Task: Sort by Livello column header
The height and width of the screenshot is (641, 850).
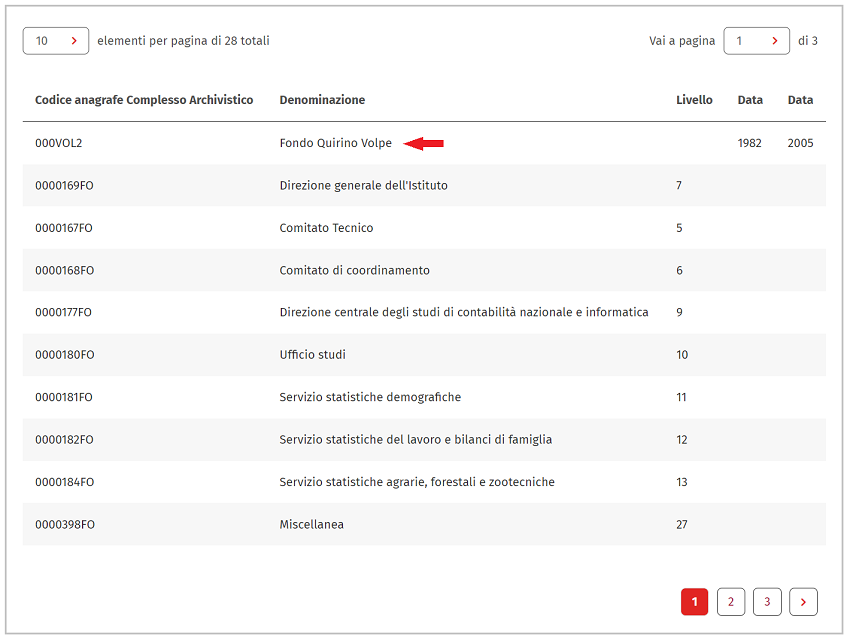Action: click(694, 100)
